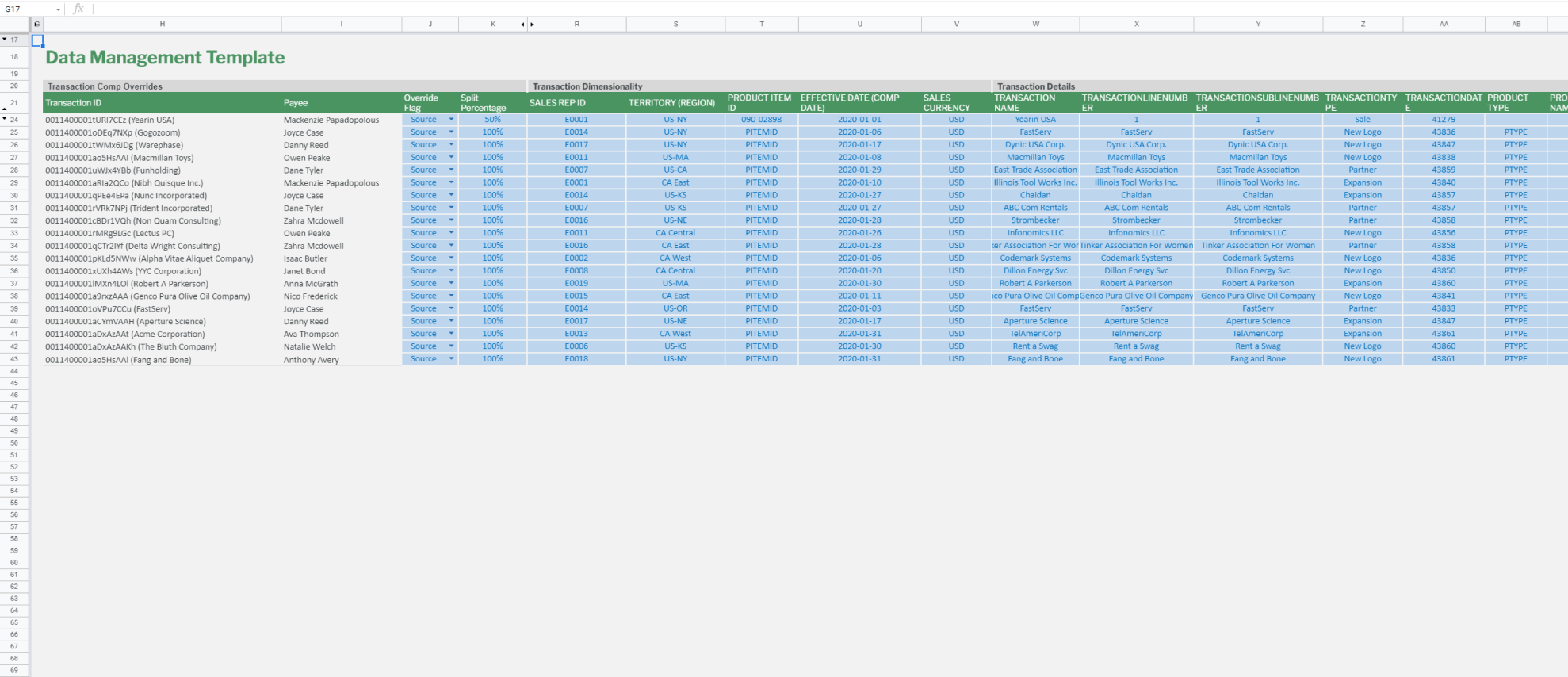Viewport: 1568px width, 677px height.
Task: Select column J header
Action: (x=430, y=25)
